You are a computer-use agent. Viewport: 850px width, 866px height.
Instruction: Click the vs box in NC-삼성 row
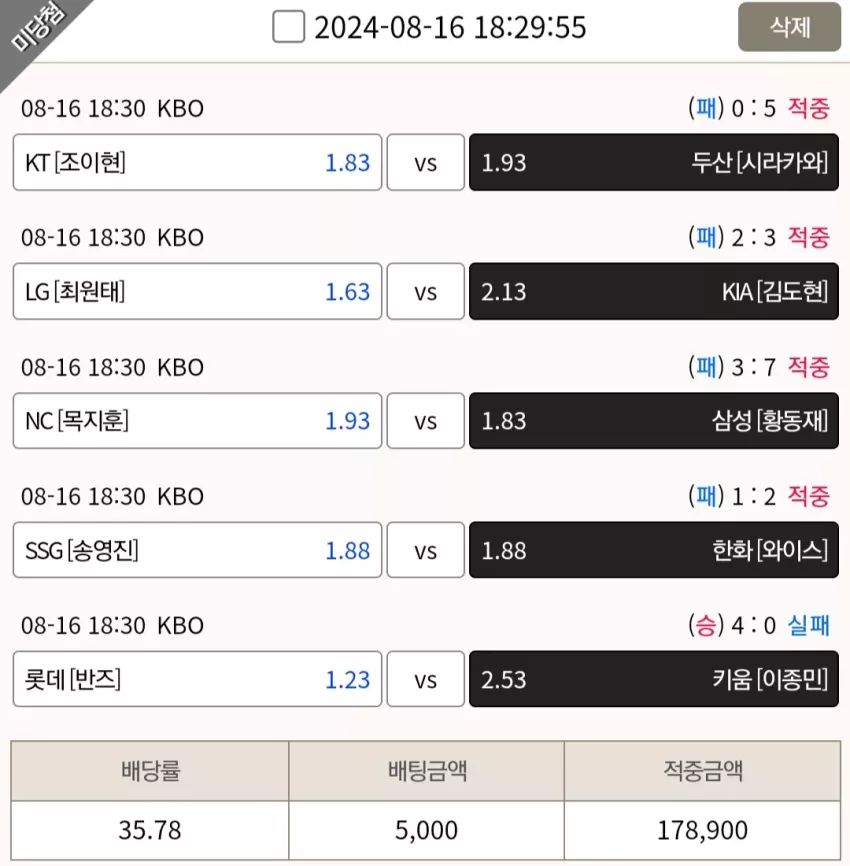click(x=425, y=421)
